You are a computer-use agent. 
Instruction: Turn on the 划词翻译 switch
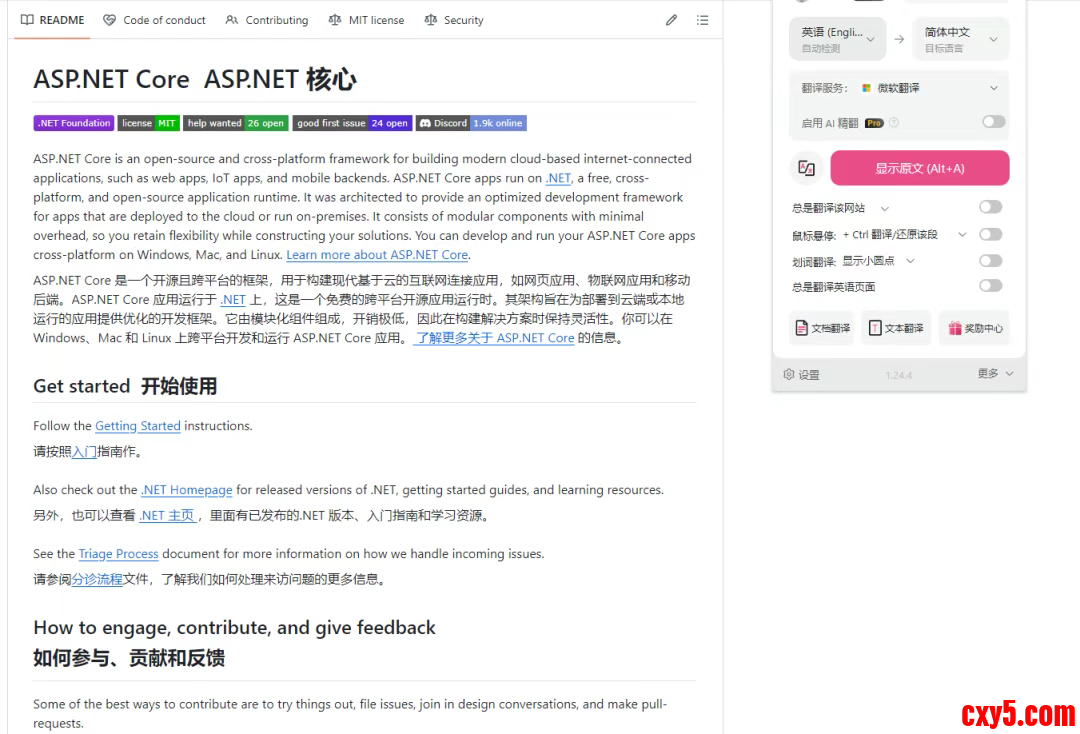(x=990, y=261)
